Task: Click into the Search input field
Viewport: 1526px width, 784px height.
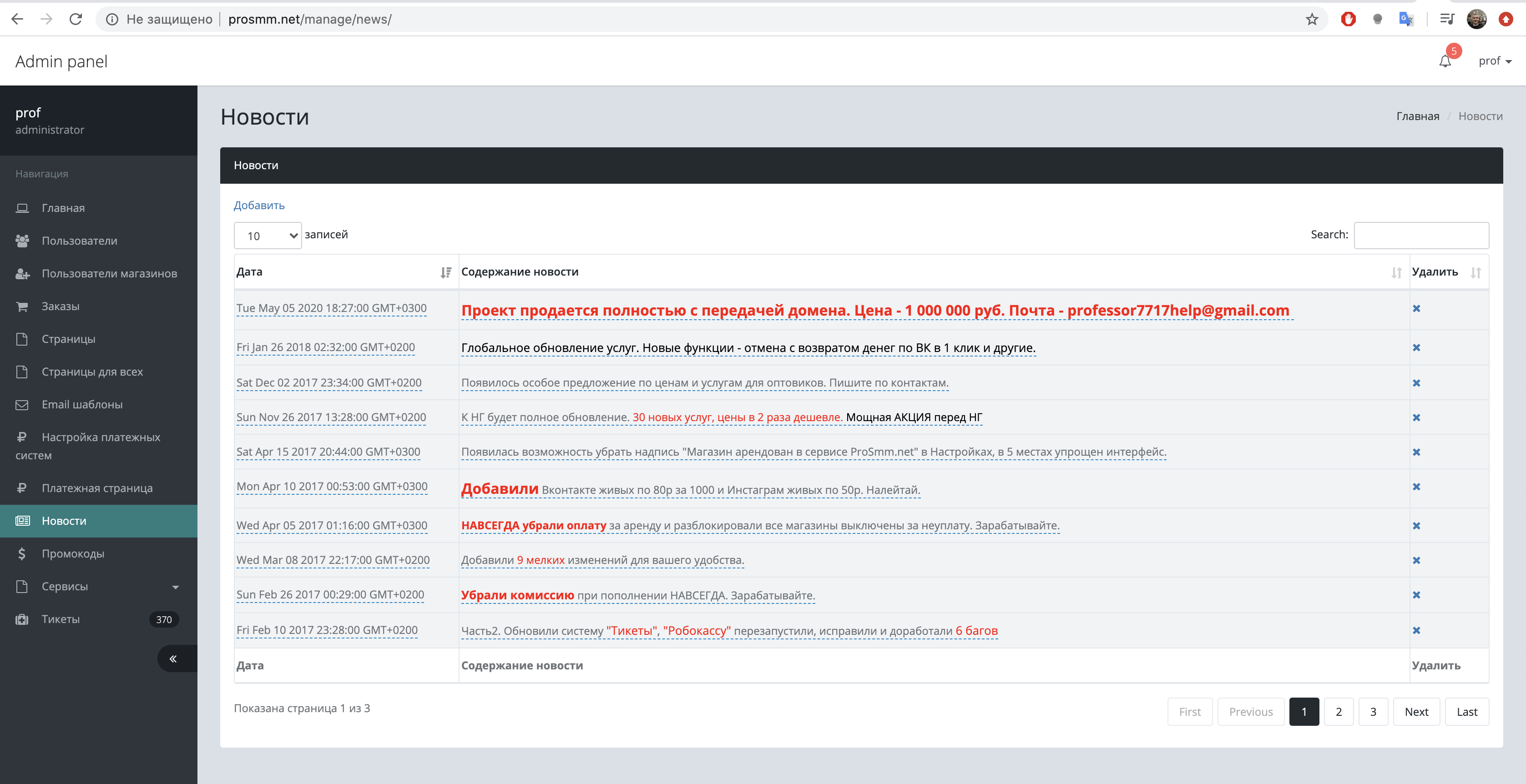Action: [x=1420, y=235]
